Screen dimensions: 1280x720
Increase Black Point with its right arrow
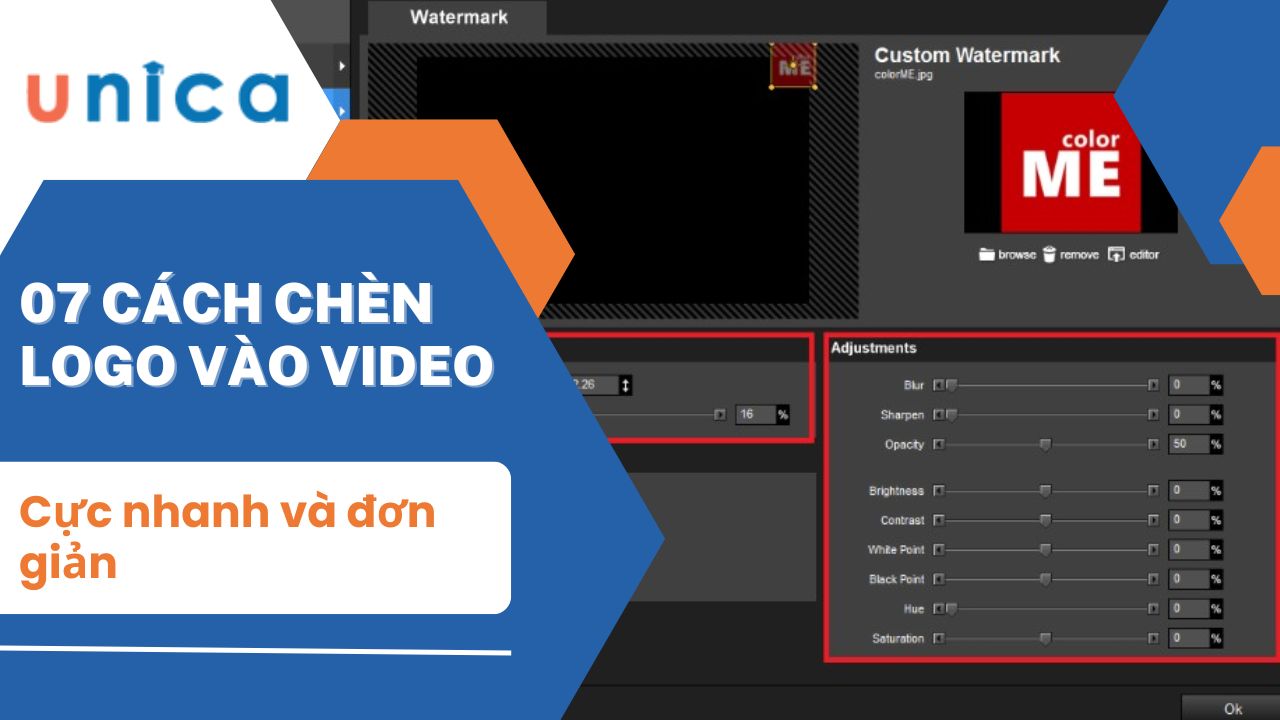pos(1153,579)
